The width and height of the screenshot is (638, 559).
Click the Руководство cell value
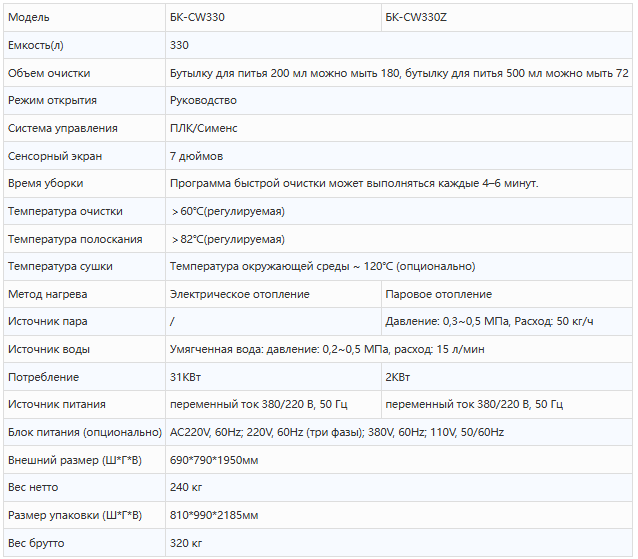pos(399,100)
